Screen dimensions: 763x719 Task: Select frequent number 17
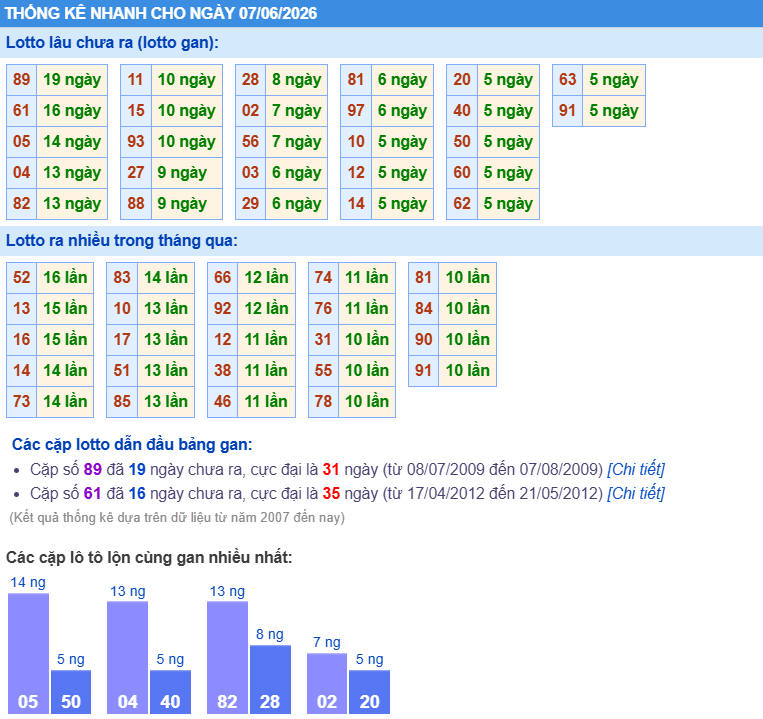click(x=122, y=340)
